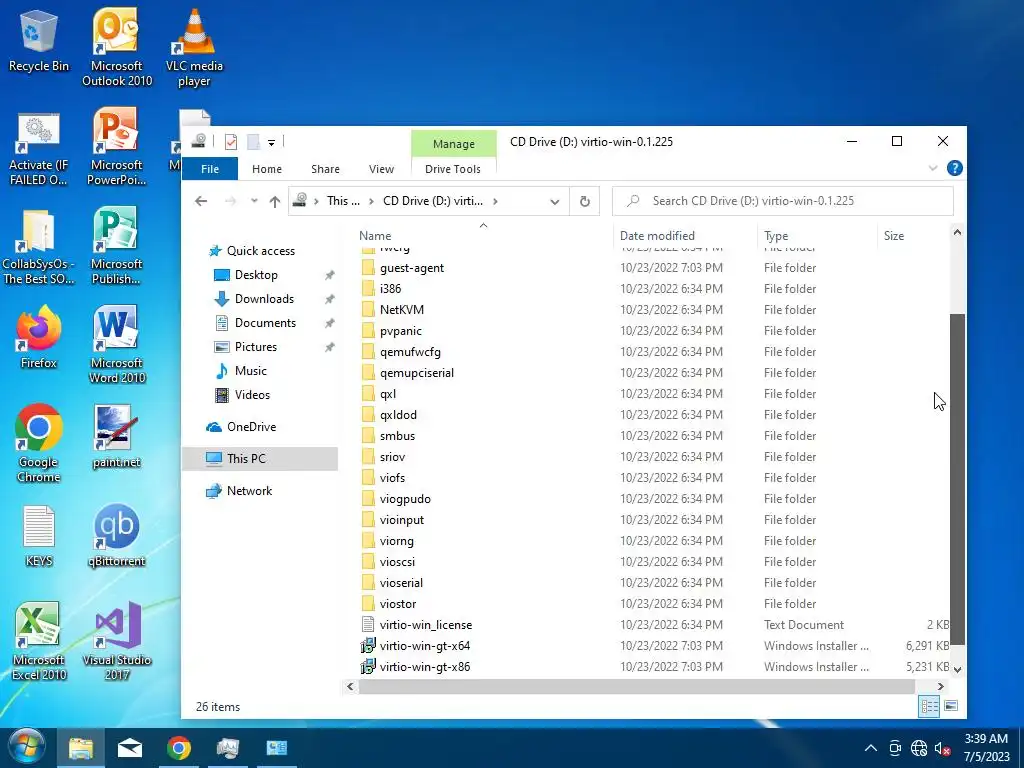1024x768 pixels.
Task: Open the recent locations dropdown arrow
Action: point(254,201)
